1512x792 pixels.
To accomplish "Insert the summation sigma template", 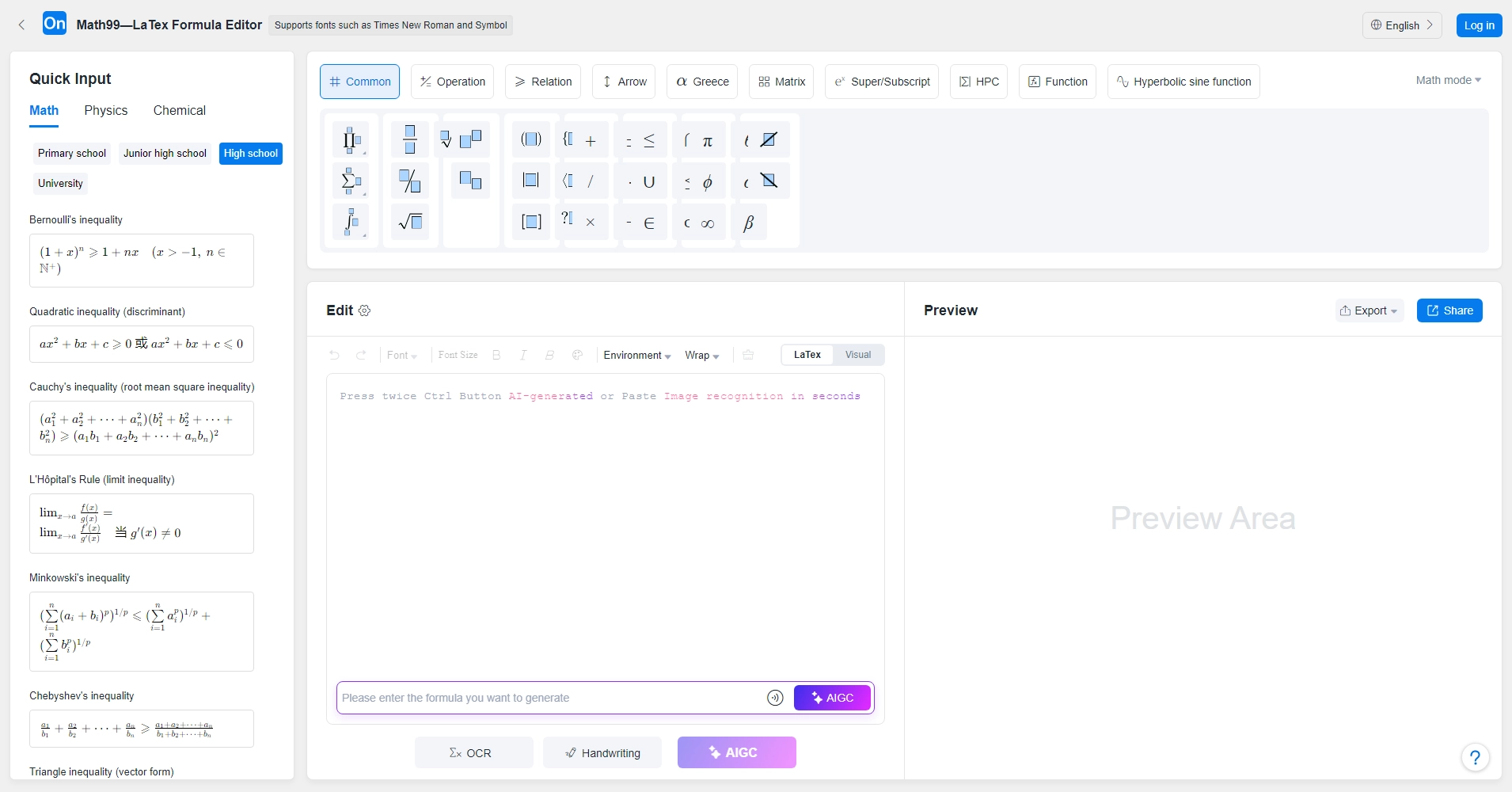I will point(351,181).
